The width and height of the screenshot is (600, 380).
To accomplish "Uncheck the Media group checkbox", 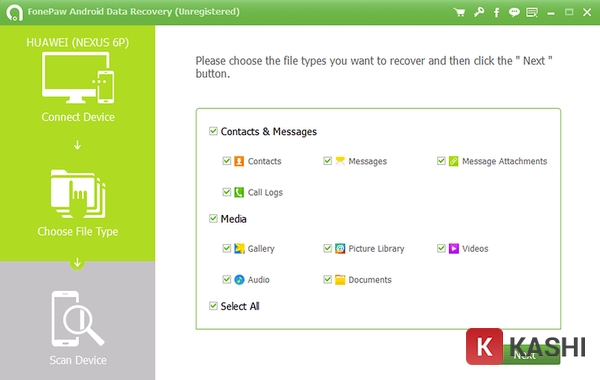I will click(213, 219).
